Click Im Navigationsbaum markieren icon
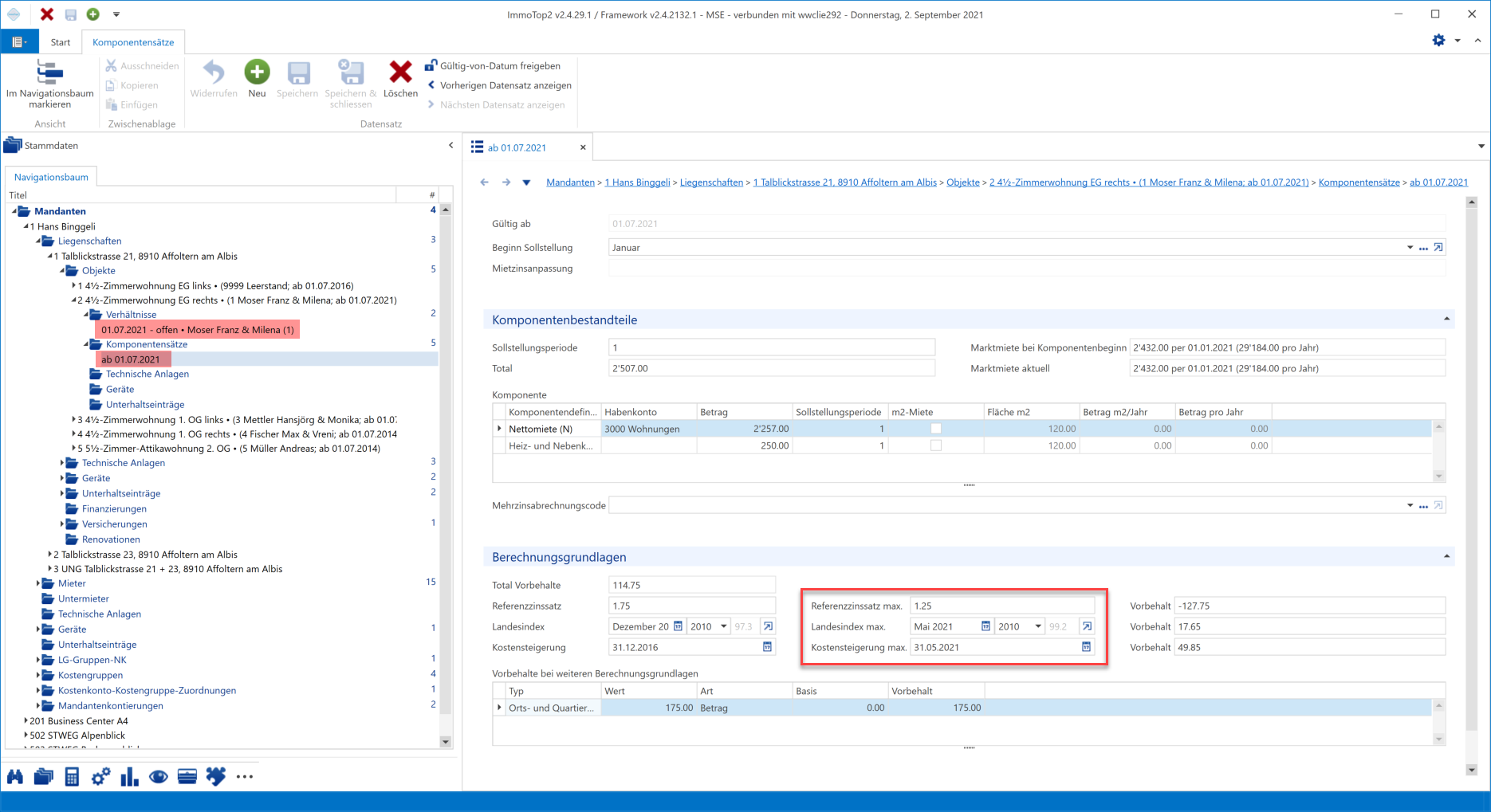 pyautogui.click(x=49, y=73)
